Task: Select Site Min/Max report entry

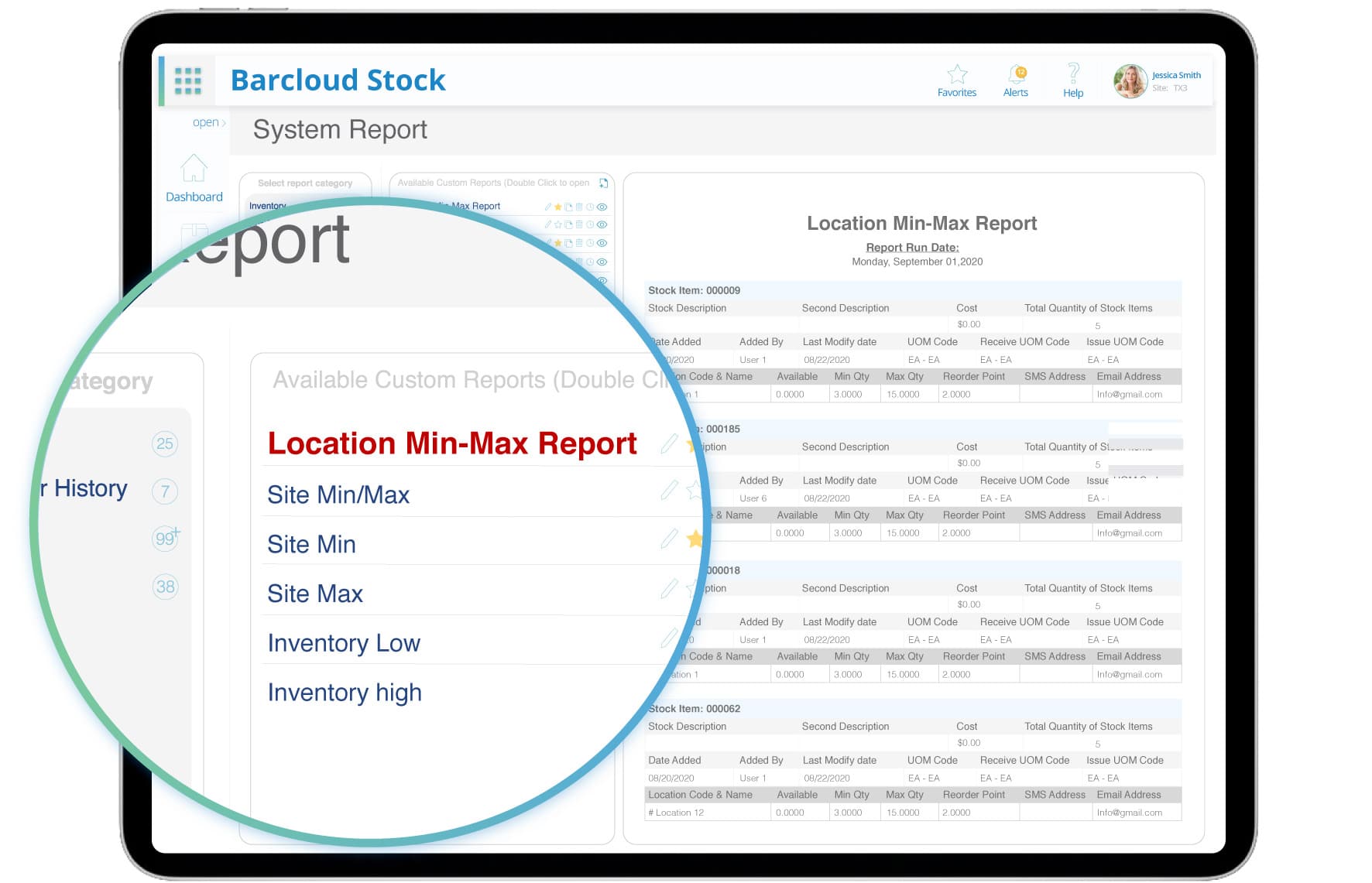Action: click(x=338, y=495)
